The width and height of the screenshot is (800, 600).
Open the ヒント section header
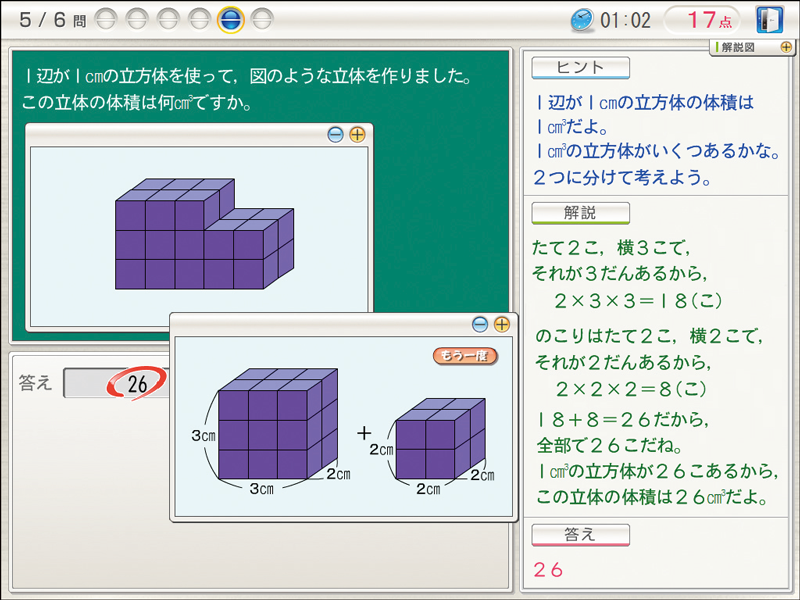coord(580,67)
